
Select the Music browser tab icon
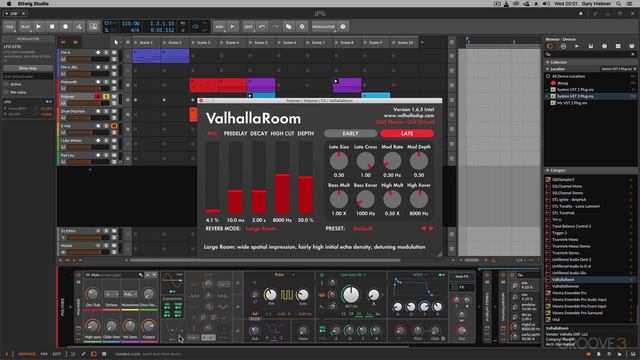(x=604, y=46)
